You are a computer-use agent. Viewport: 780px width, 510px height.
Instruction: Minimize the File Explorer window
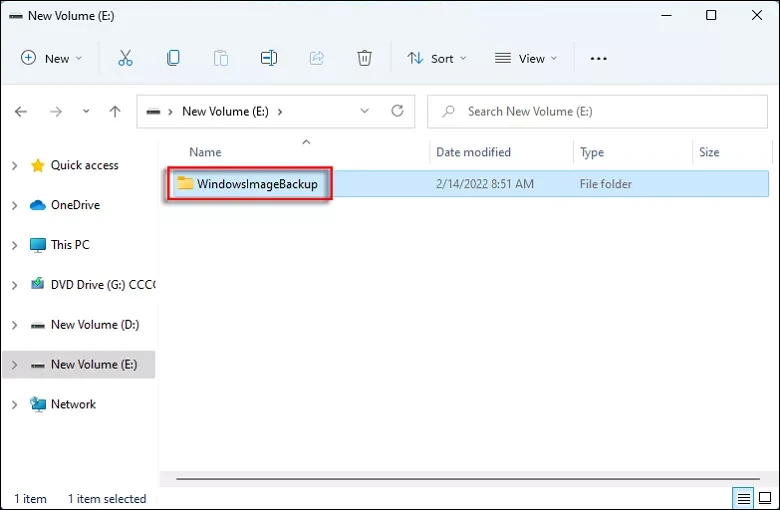click(x=666, y=15)
